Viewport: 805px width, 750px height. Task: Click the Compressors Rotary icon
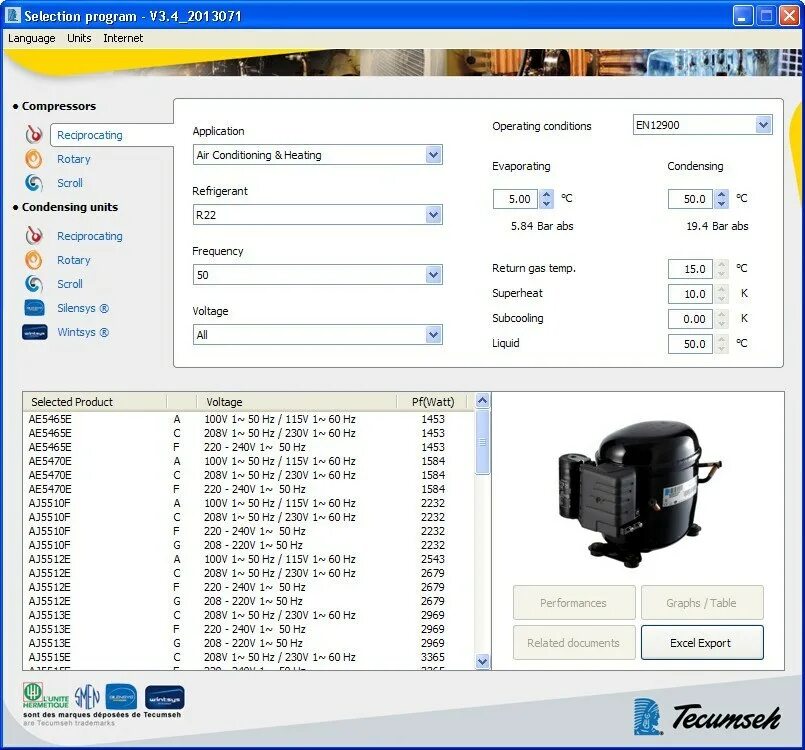[34, 159]
